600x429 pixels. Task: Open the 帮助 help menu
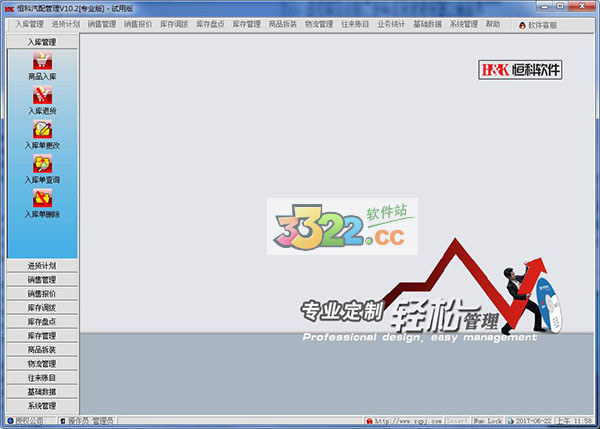493,24
